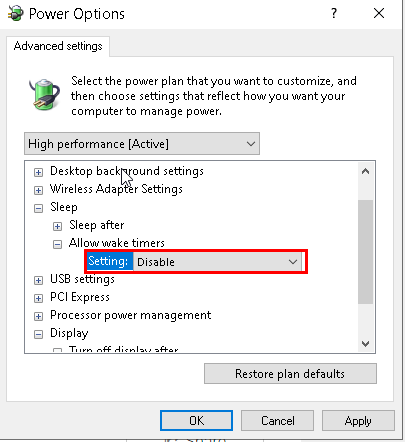
Task: Collapse the Sleep tree node
Action: click(x=38, y=208)
